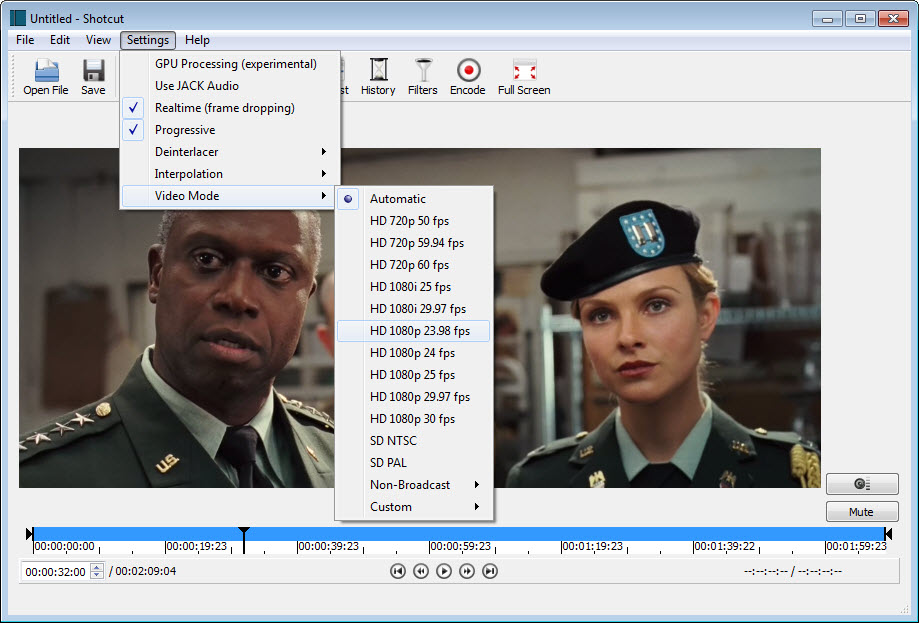This screenshot has height=623, width=919.
Task: Click the playhead marker on the timeline
Action: coord(244,540)
